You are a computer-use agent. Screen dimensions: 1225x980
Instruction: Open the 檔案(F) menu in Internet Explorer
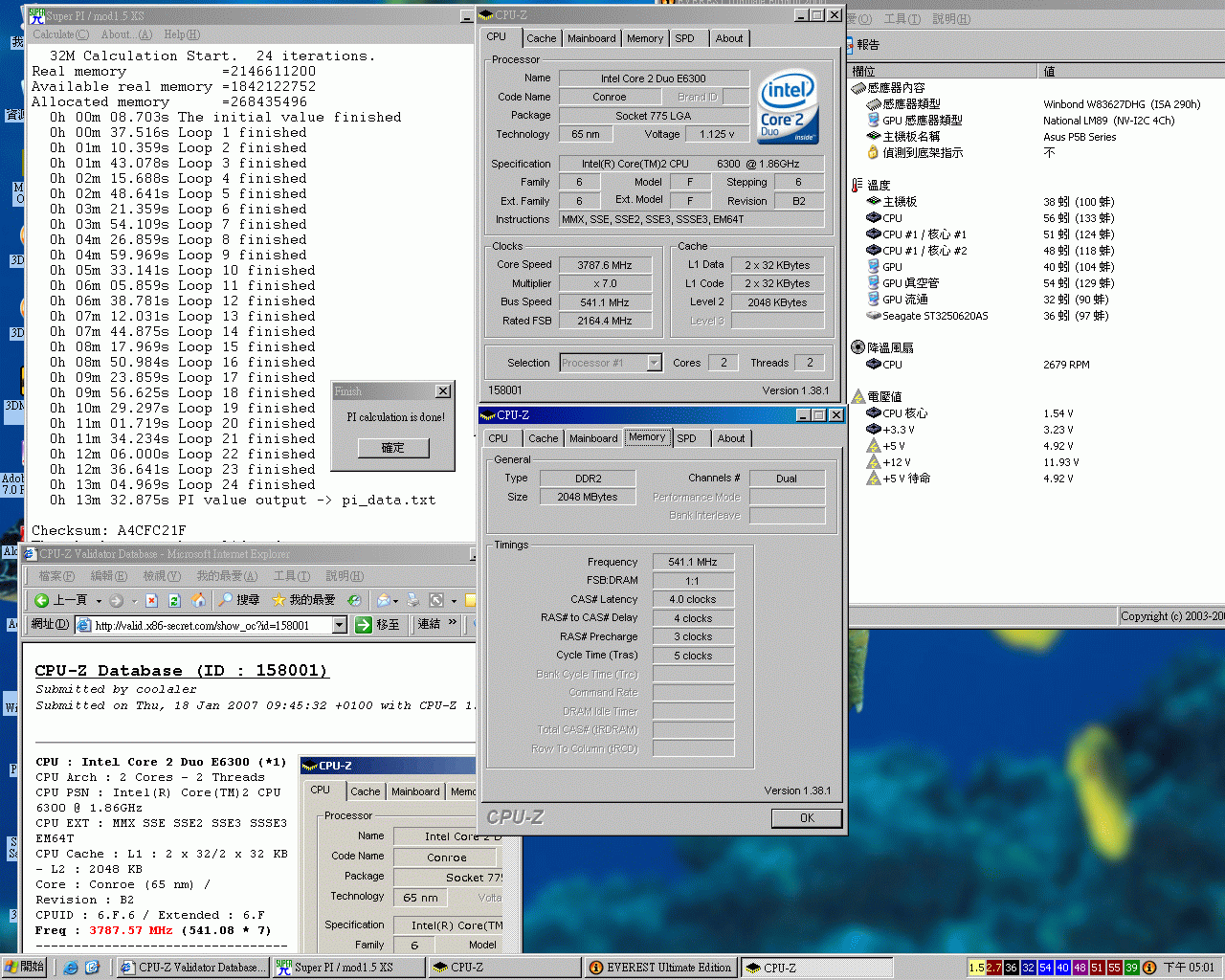[56, 576]
